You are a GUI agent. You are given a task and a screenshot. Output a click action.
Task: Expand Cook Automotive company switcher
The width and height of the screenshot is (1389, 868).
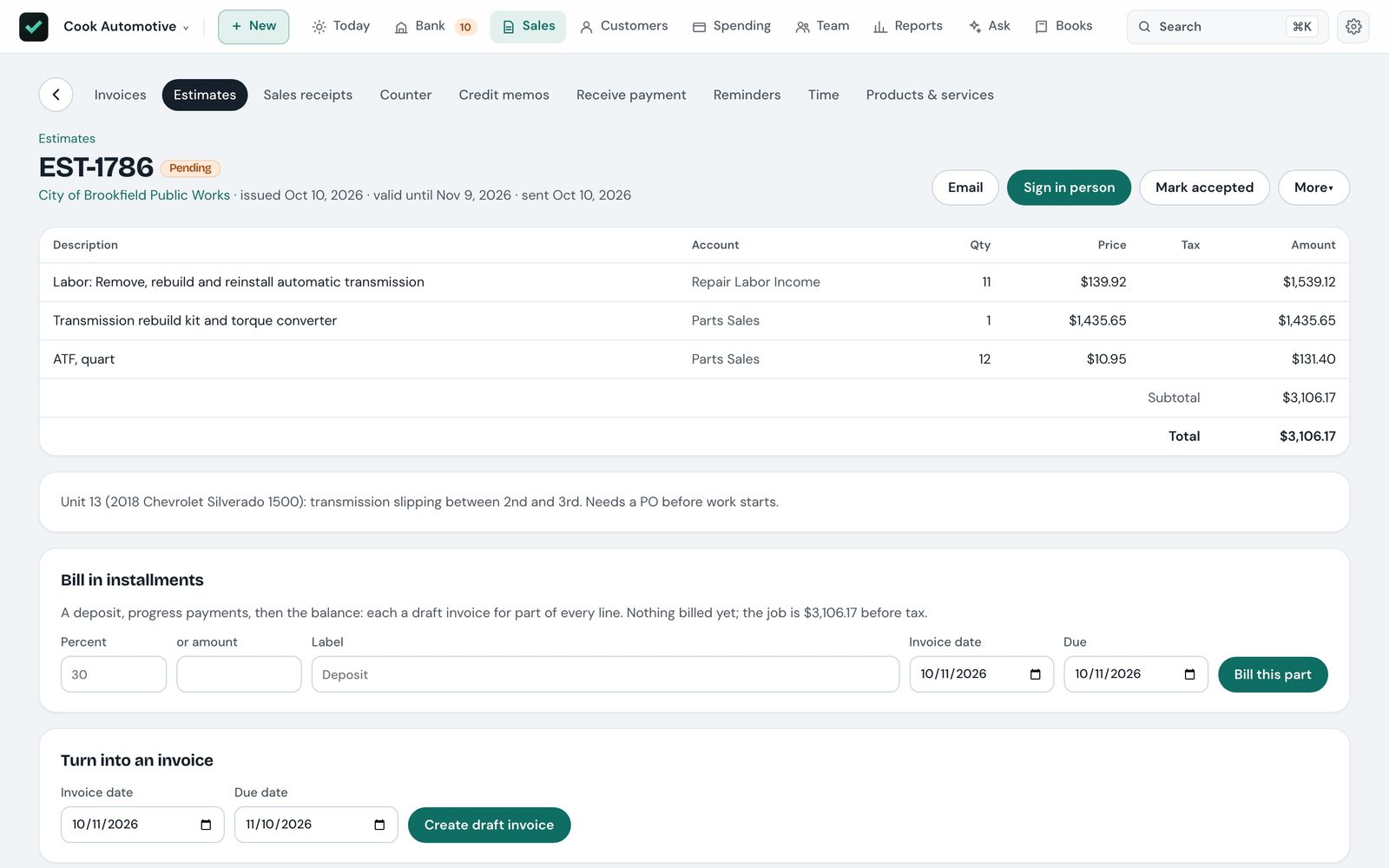[x=126, y=27]
